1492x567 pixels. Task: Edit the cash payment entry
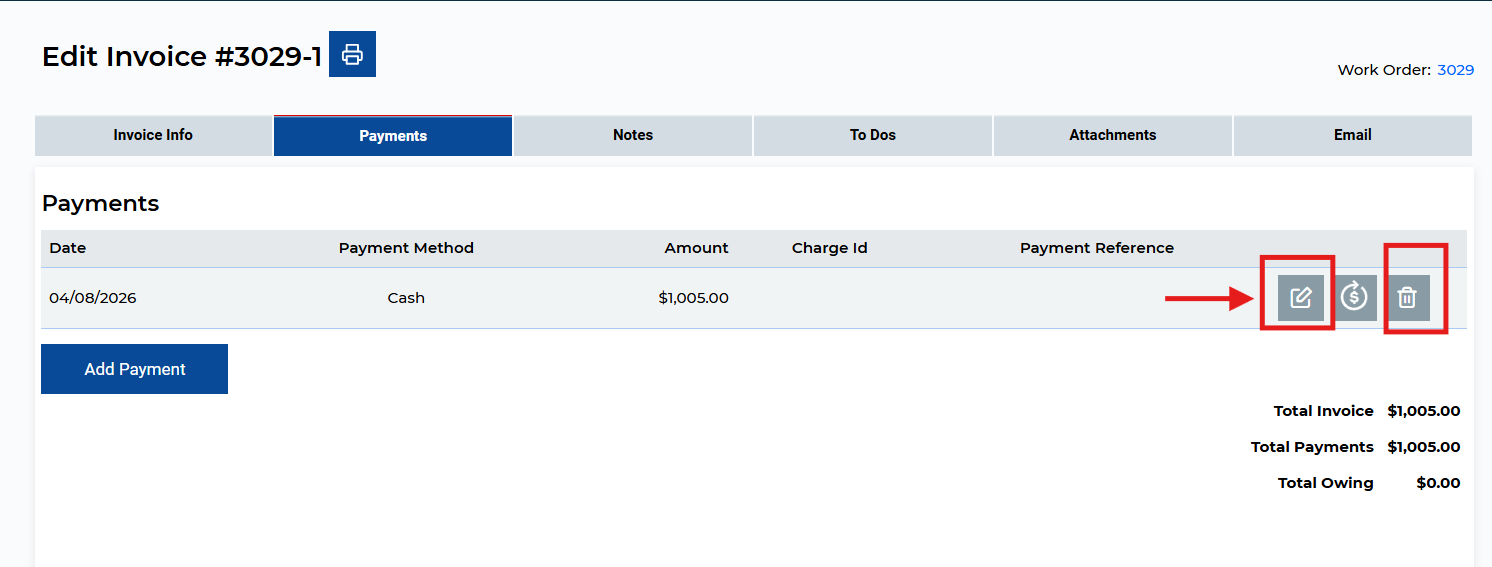tap(1300, 298)
